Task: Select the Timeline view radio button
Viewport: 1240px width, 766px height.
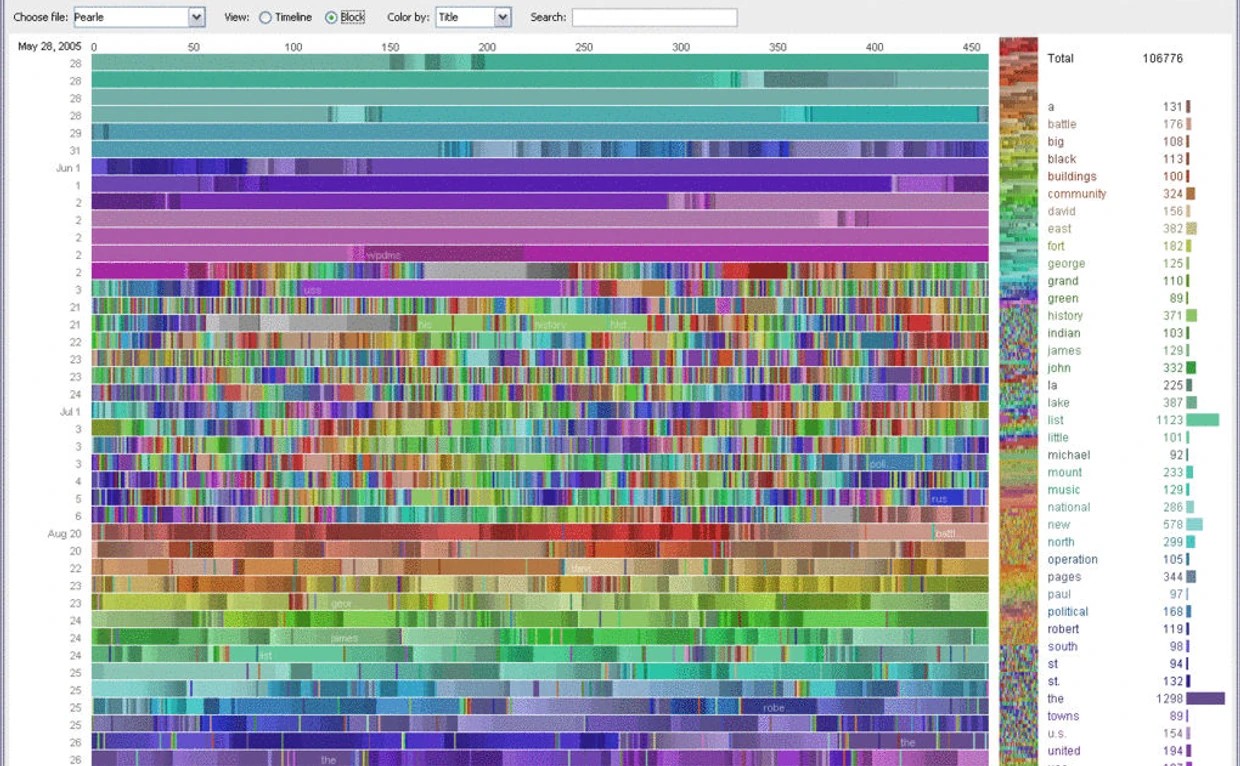Action: click(x=265, y=18)
